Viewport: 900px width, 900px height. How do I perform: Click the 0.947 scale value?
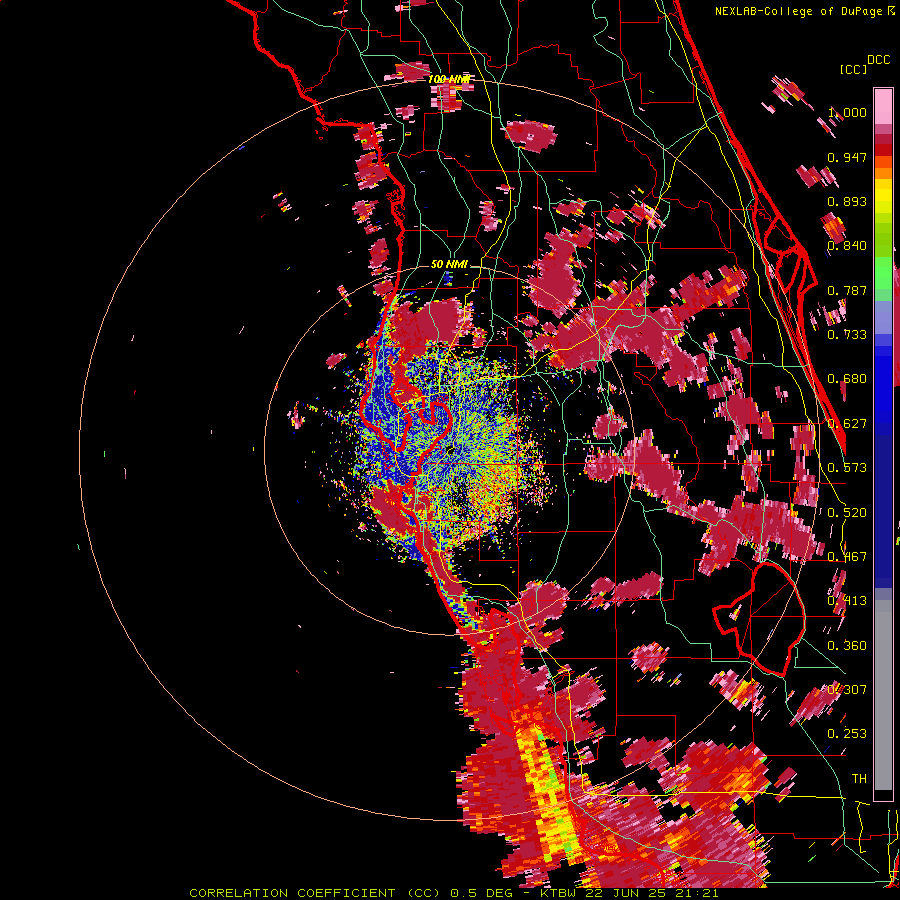(847, 157)
